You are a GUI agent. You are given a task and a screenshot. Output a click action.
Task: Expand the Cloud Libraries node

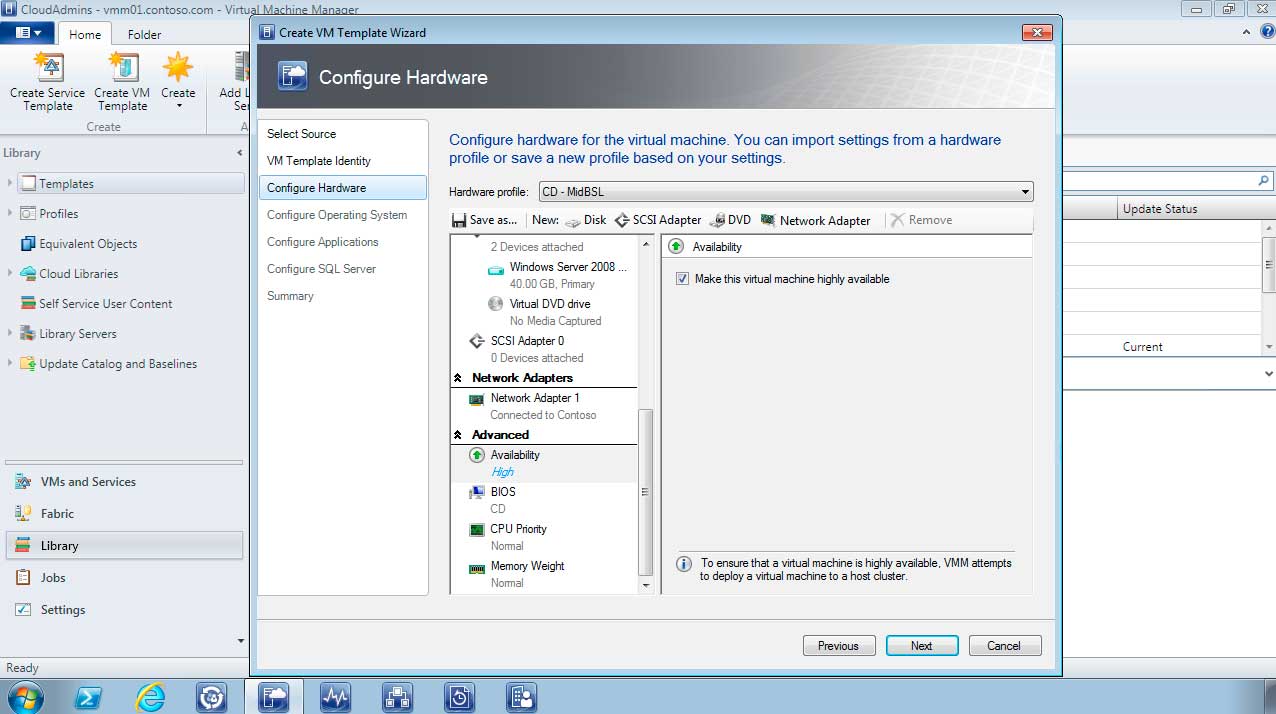(11, 273)
